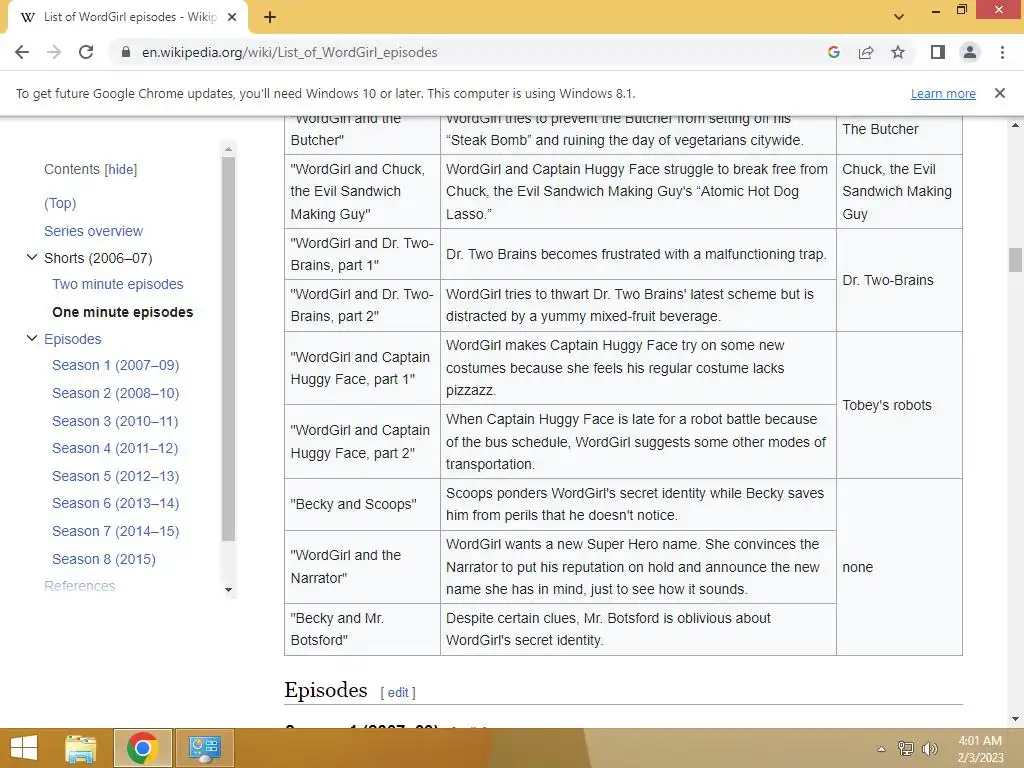Screen dimensions: 1024x768
Task: Click the address bar URL field
Action: (289, 52)
